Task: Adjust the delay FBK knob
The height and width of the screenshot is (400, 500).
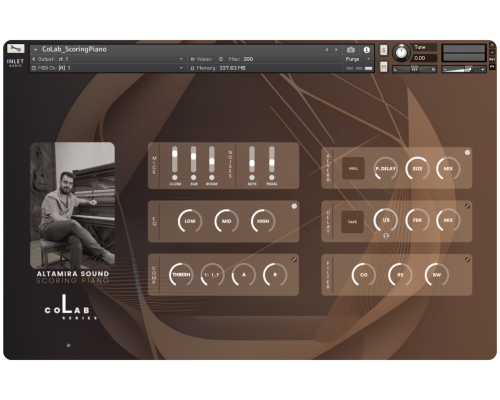Action: (417, 220)
